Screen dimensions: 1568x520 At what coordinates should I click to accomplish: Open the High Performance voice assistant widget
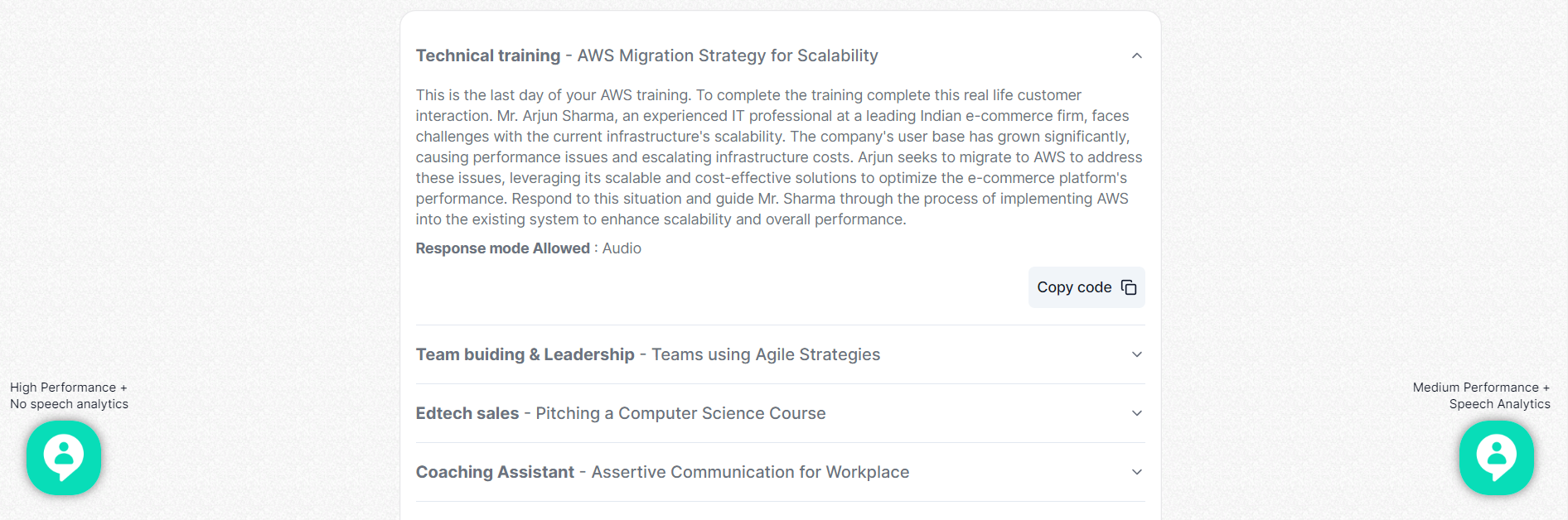pos(64,457)
